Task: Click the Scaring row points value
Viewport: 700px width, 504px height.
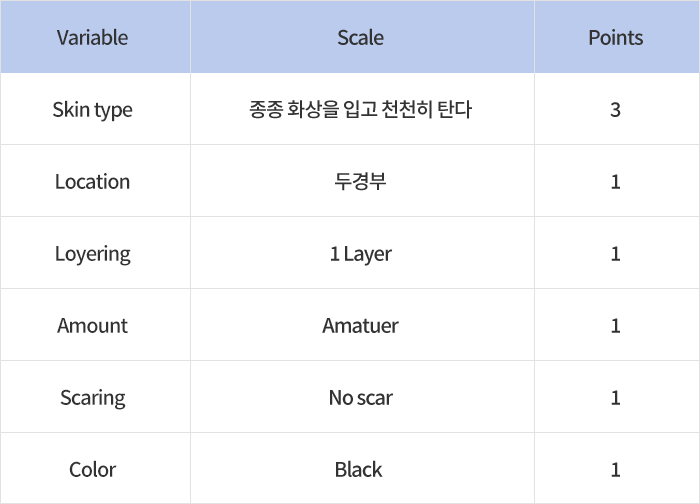Action: tap(615, 398)
